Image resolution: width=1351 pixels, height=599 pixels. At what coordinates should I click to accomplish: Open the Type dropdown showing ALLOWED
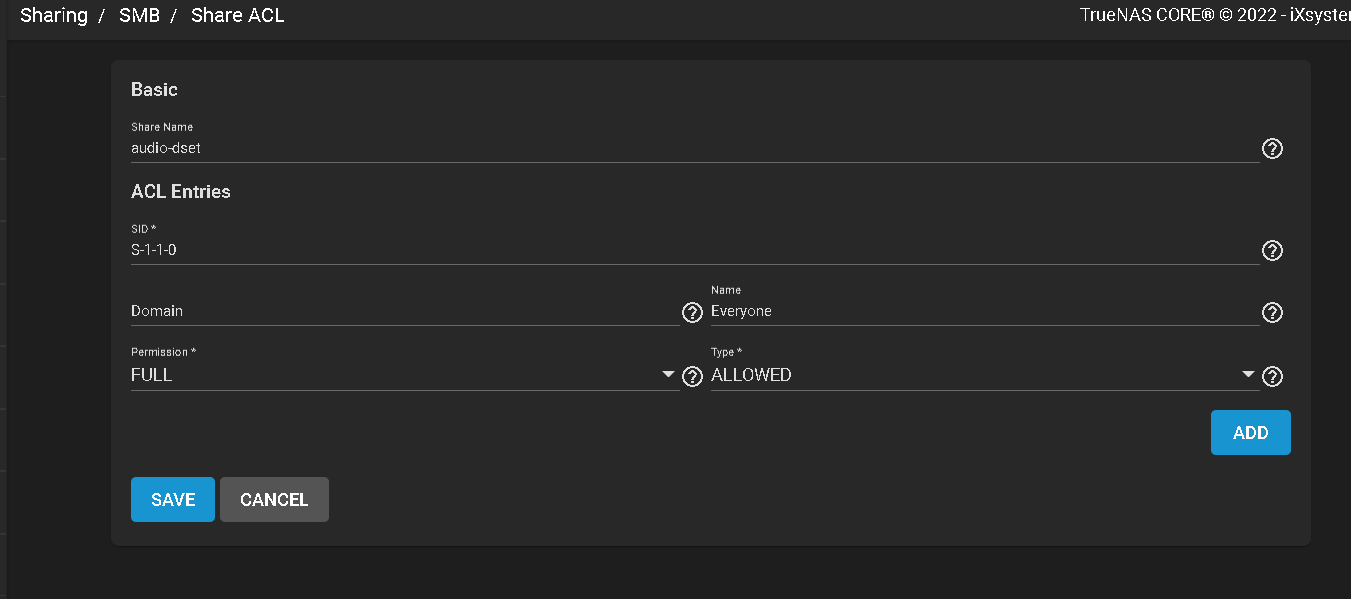984,375
